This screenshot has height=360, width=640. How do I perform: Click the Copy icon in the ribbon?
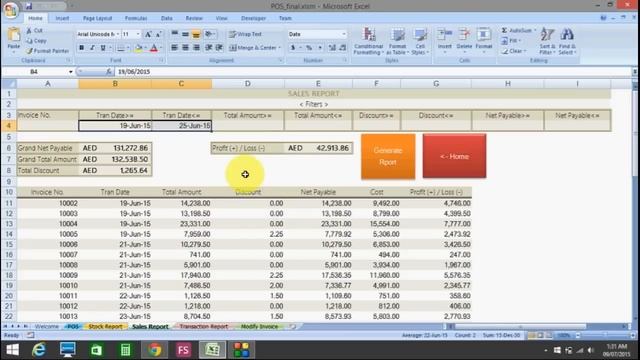click(x=29, y=41)
